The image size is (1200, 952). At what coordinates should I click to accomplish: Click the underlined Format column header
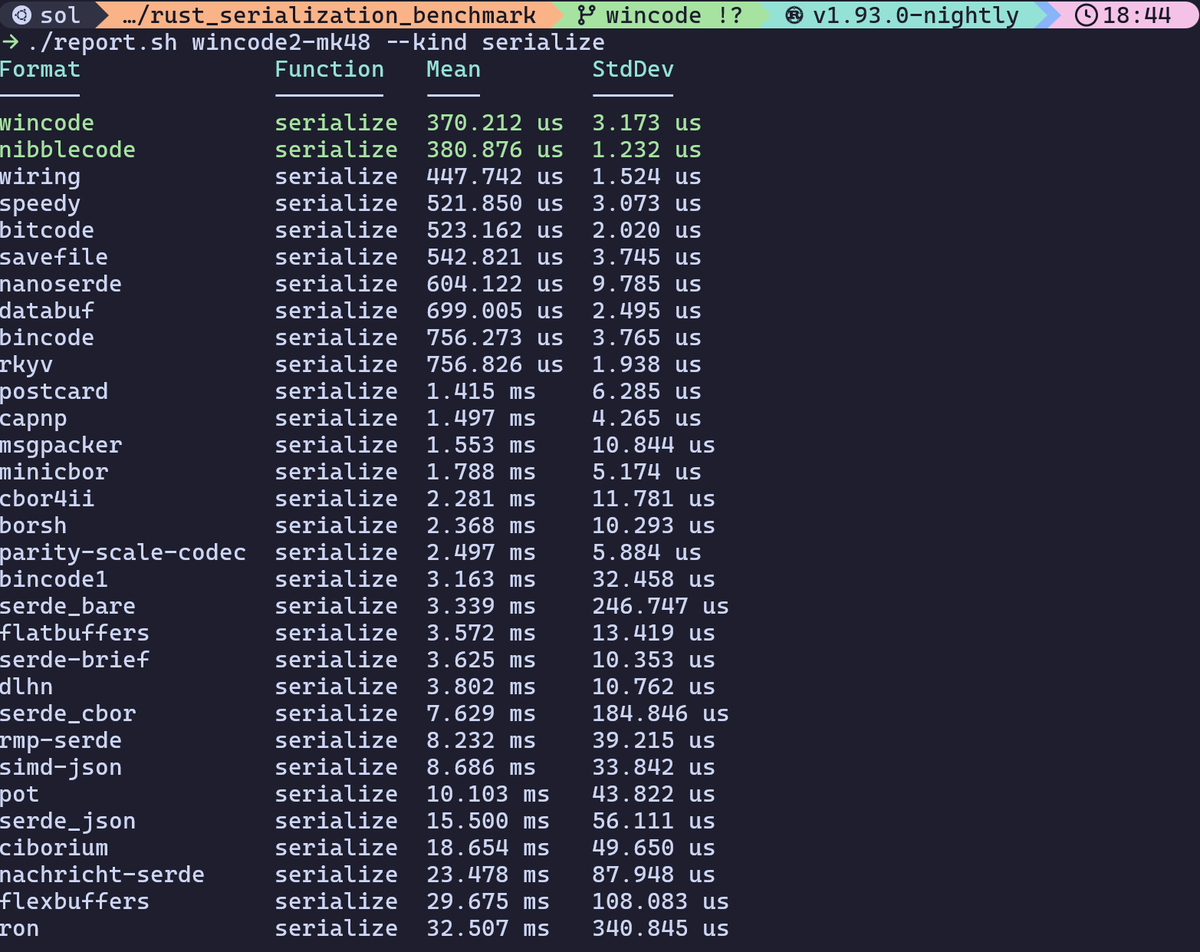40,69
